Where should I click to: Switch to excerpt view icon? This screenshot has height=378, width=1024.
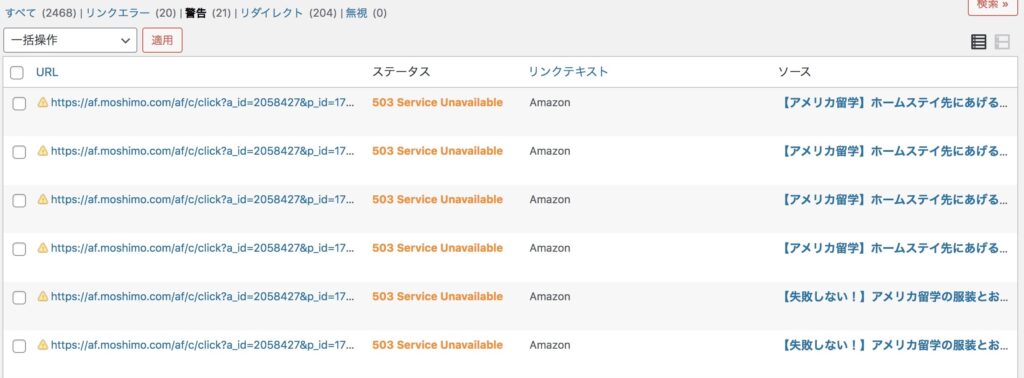click(1002, 42)
